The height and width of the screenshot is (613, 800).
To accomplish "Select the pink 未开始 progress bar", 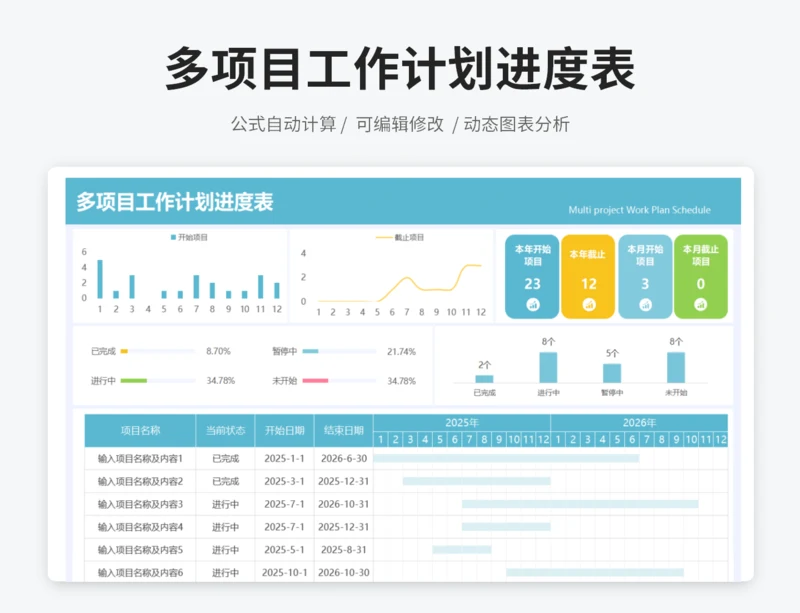I will tap(315, 381).
